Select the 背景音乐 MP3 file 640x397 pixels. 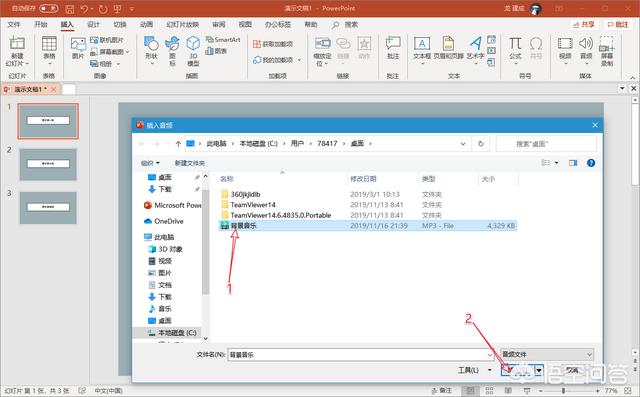368,226
